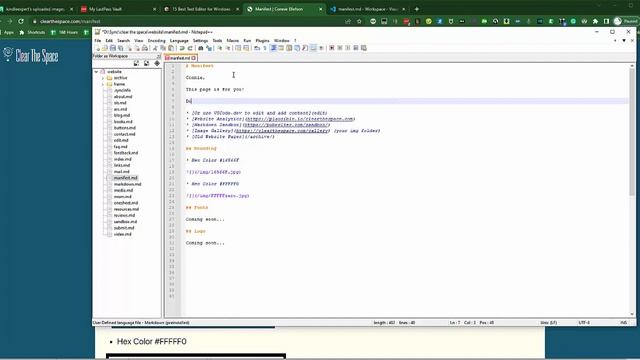Click the User Defined Language toolbar icon

282,48
